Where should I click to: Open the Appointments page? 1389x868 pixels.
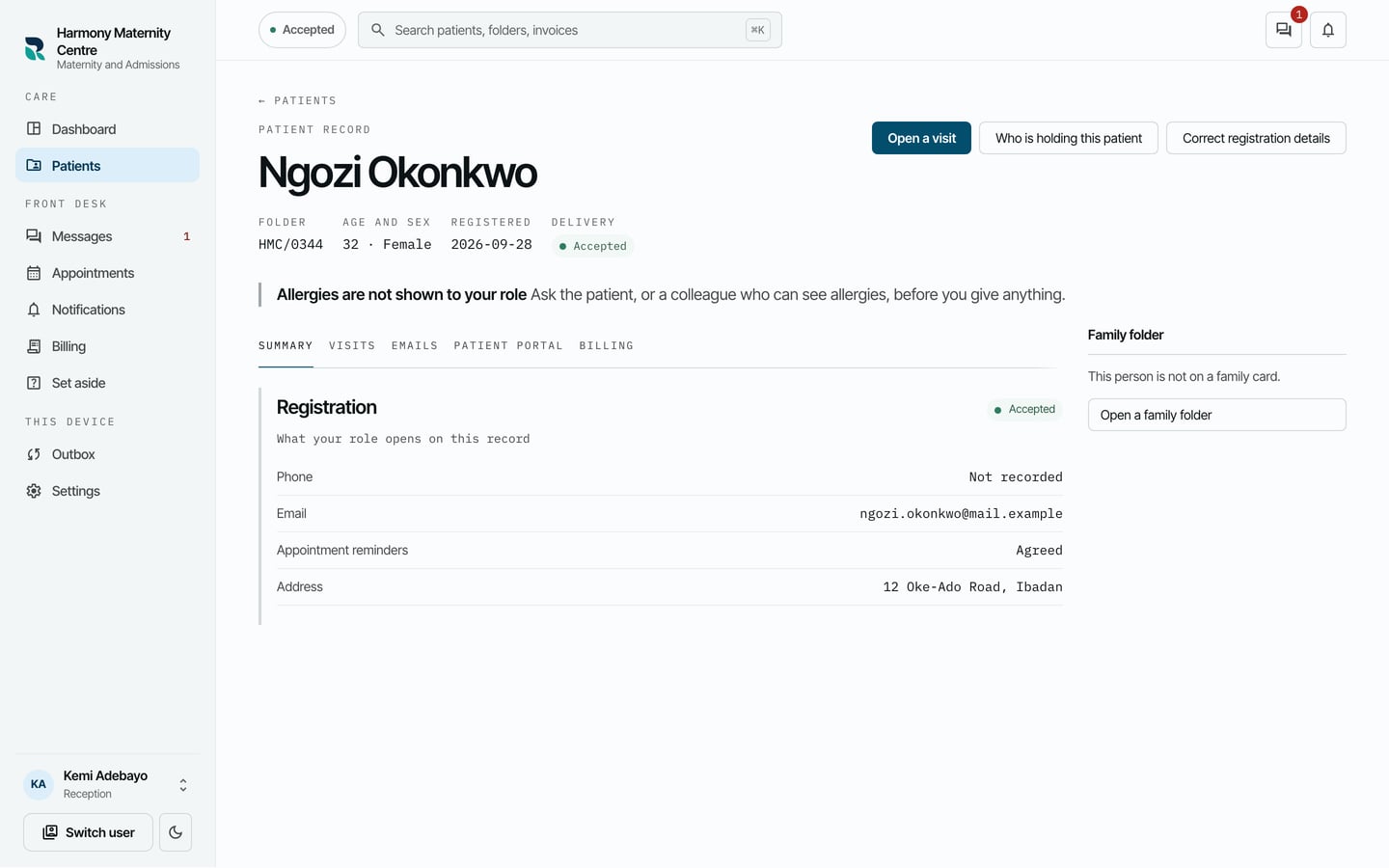pyautogui.click(x=107, y=273)
